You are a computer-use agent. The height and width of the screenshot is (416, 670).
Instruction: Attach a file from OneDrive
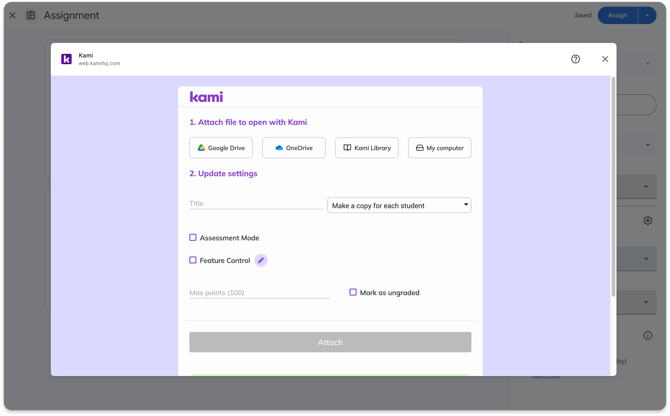point(294,148)
